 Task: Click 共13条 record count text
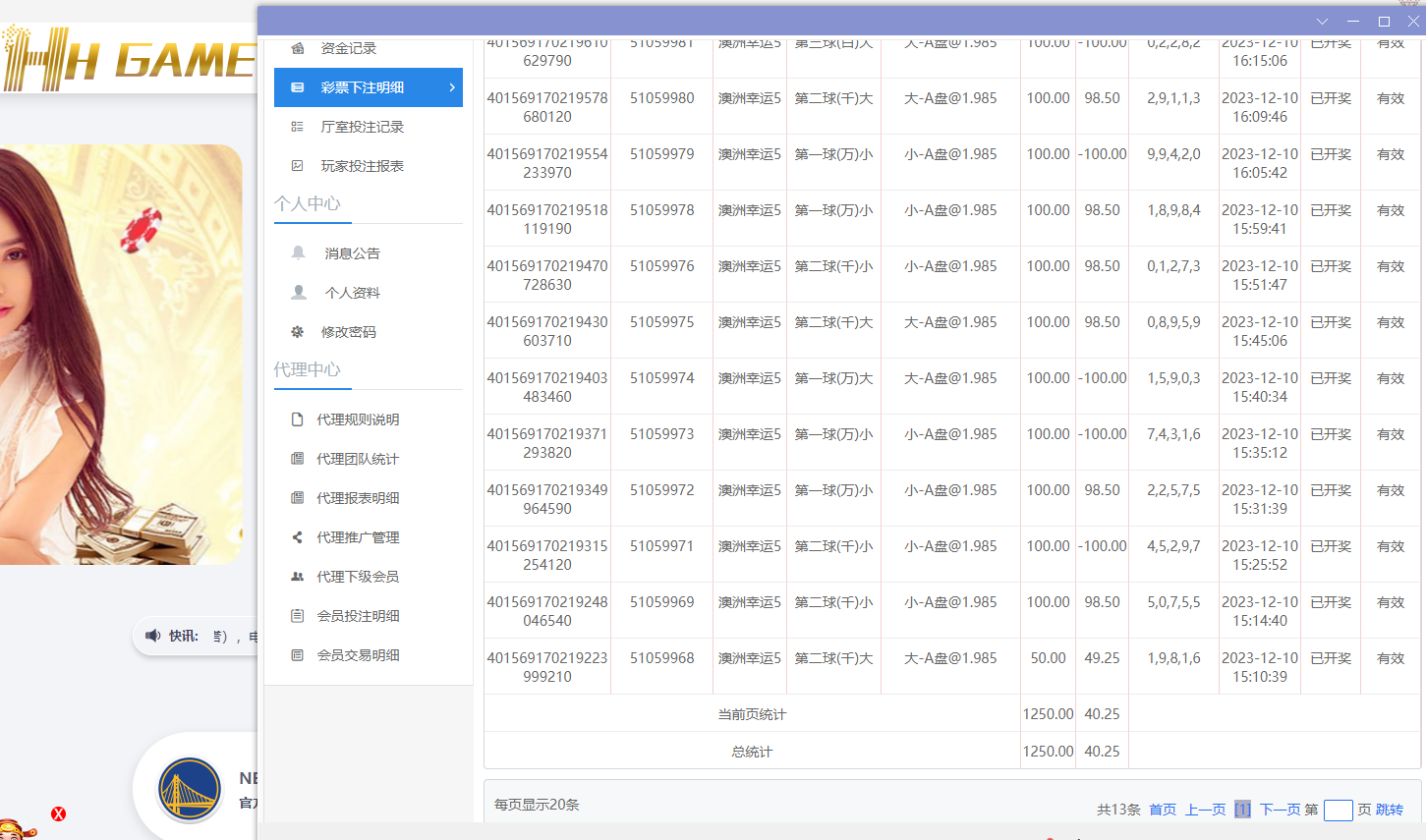pos(1118,810)
